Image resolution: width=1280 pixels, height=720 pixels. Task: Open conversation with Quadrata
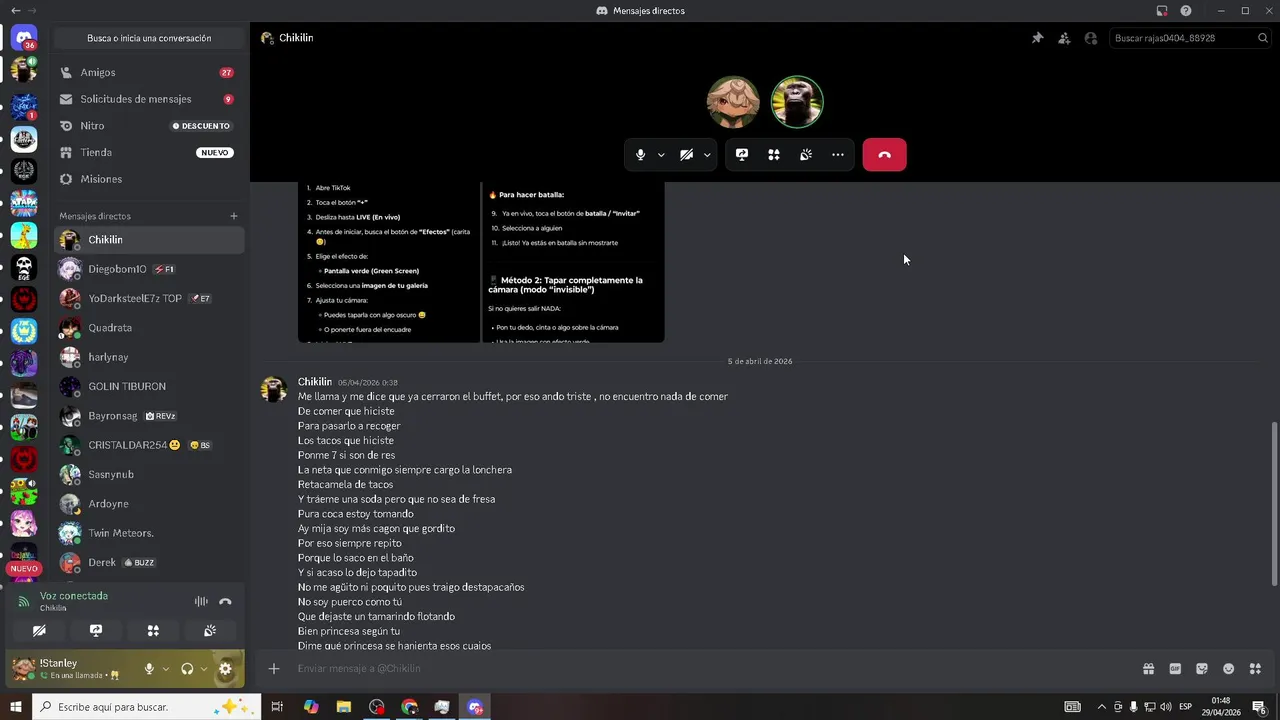[149, 328]
